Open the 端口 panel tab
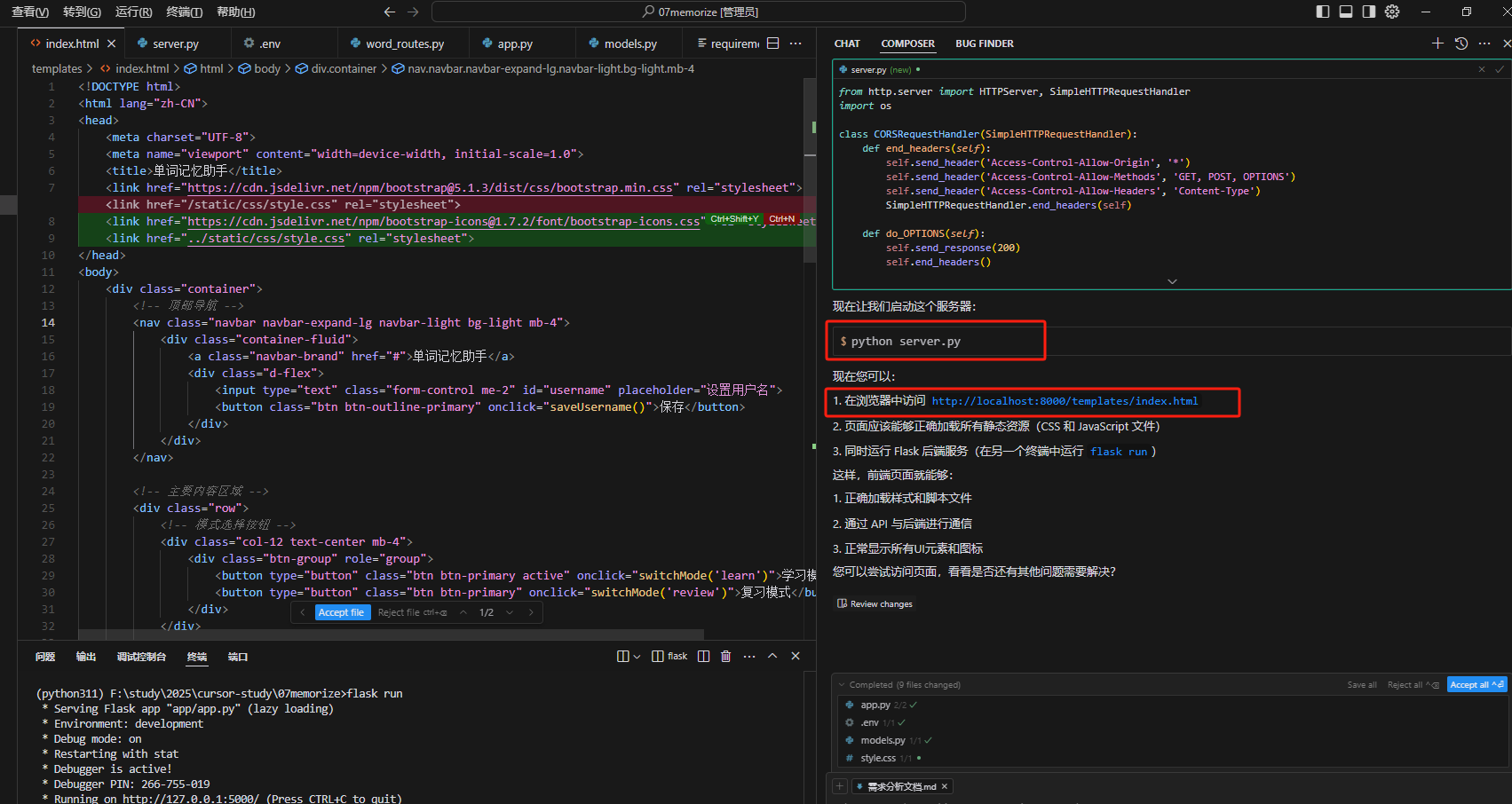The width and height of the screenshot is (1512, 804). coord(238,657)
